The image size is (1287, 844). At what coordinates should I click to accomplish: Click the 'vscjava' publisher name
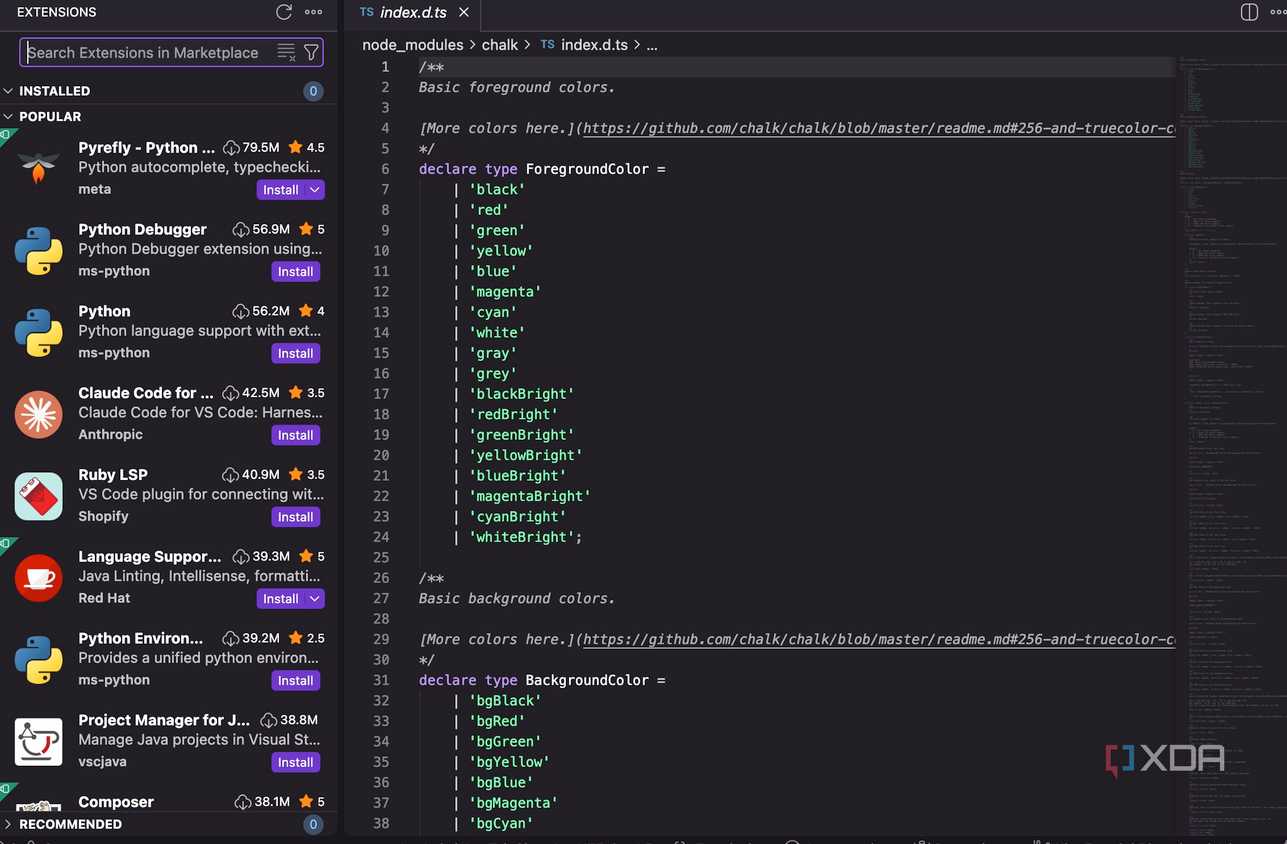click(x=102, y=762)
